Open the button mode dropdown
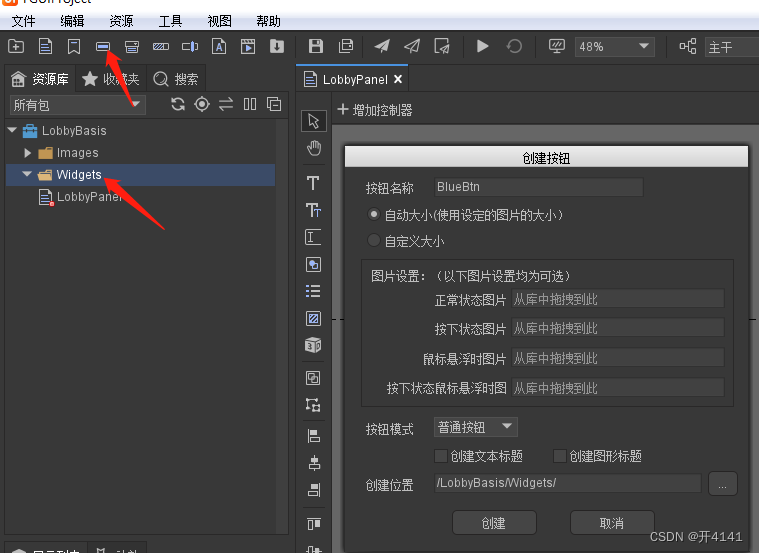 (x=476, y=427)
